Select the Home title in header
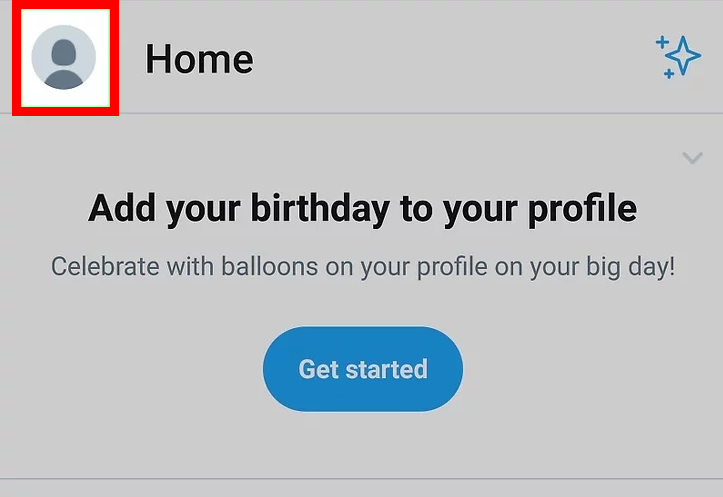 (199, 59)
